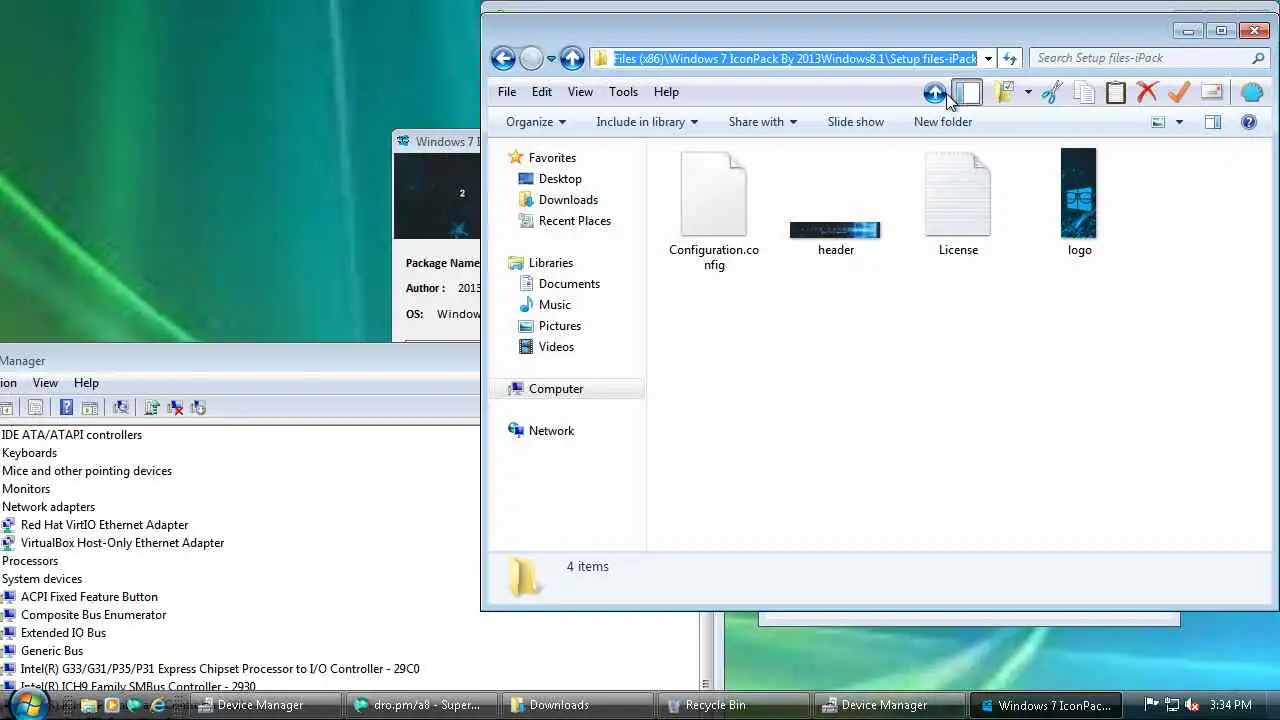
Task: Uninstall device icon with red X
Action: tap(175, 407)
